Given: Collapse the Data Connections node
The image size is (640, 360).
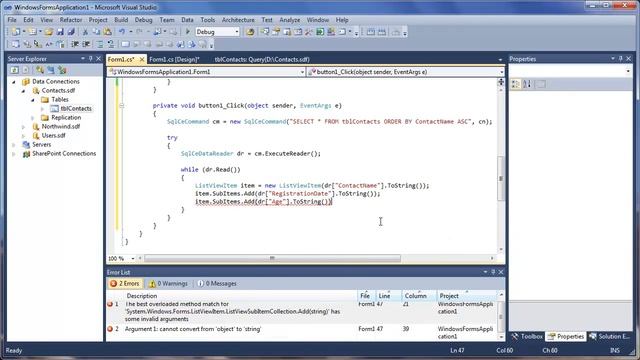Looking at the screenshot, I should click(x=14, y=82).
